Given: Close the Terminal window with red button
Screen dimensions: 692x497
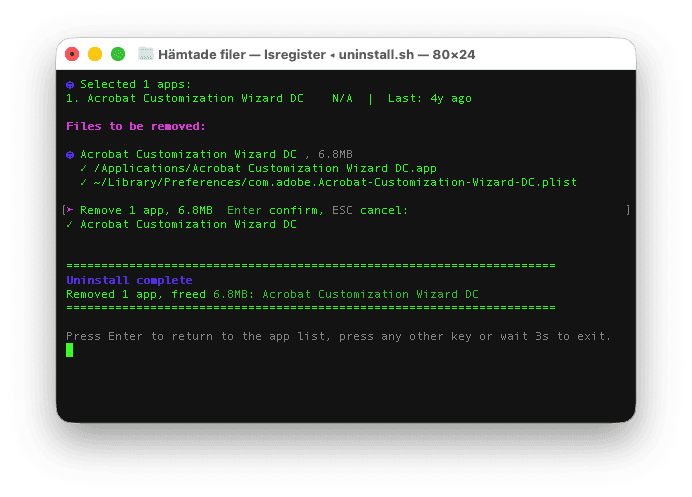Looking at the screenshot, I should coord(72,54).
